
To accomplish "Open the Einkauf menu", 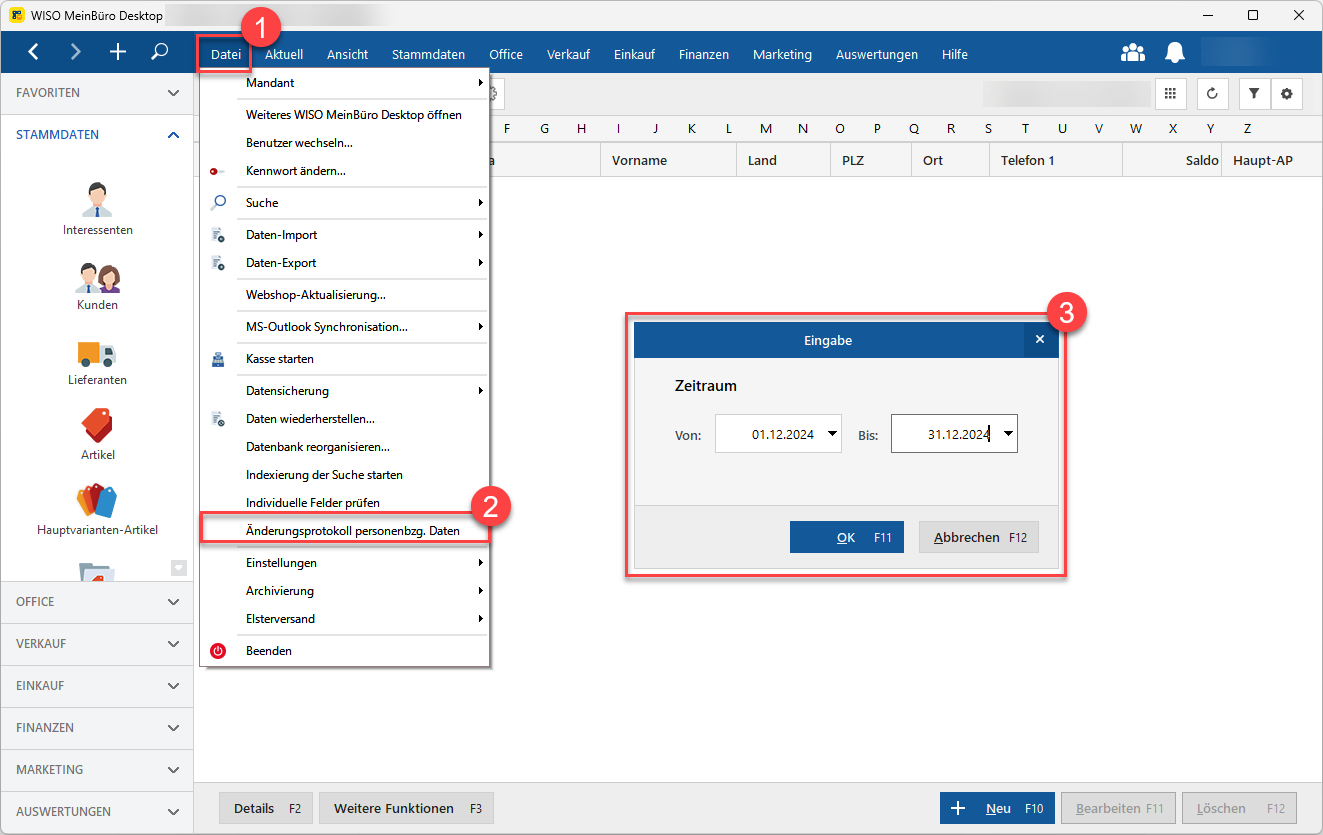I will pos(634,54).
